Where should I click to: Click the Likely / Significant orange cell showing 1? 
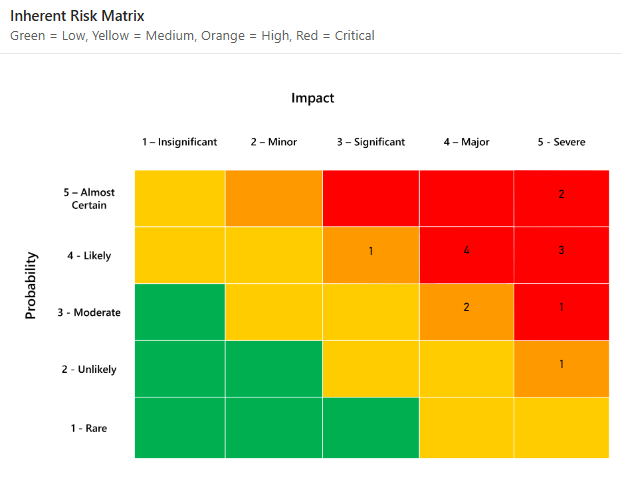pos(370,255)
